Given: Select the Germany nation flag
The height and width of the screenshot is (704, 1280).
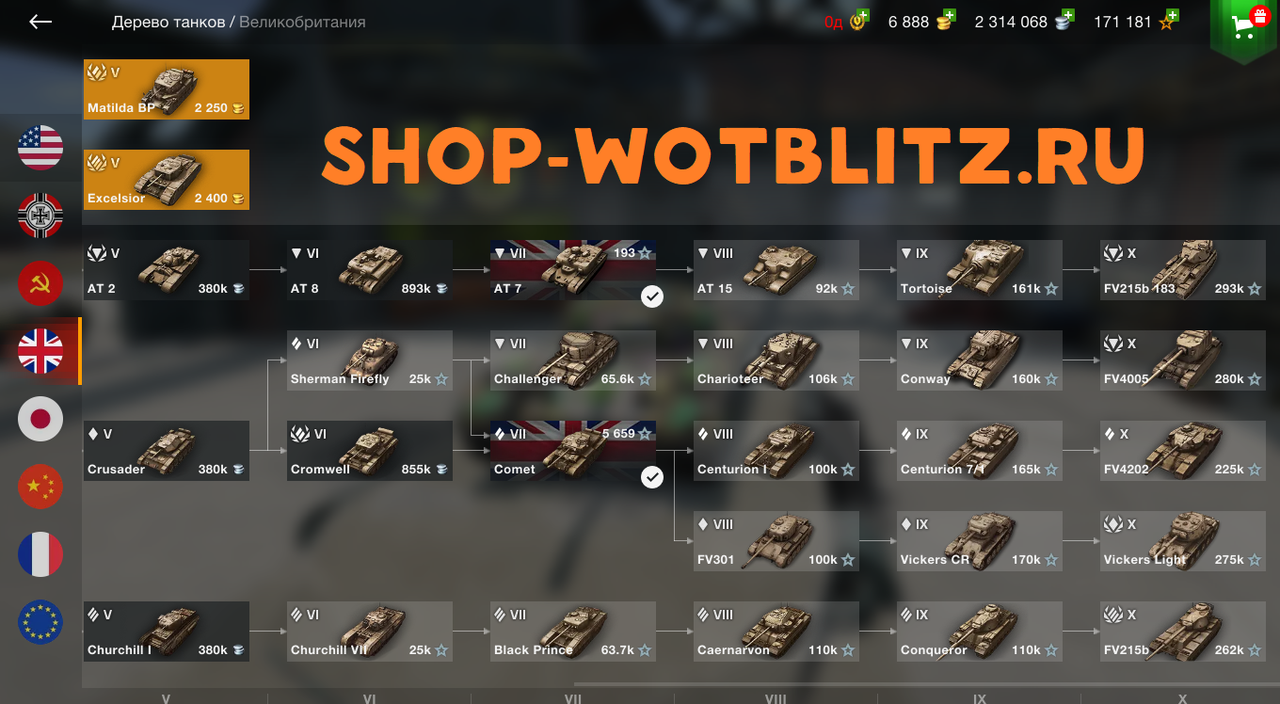Looking at the screenshot, I should click(x=41, y=215).
